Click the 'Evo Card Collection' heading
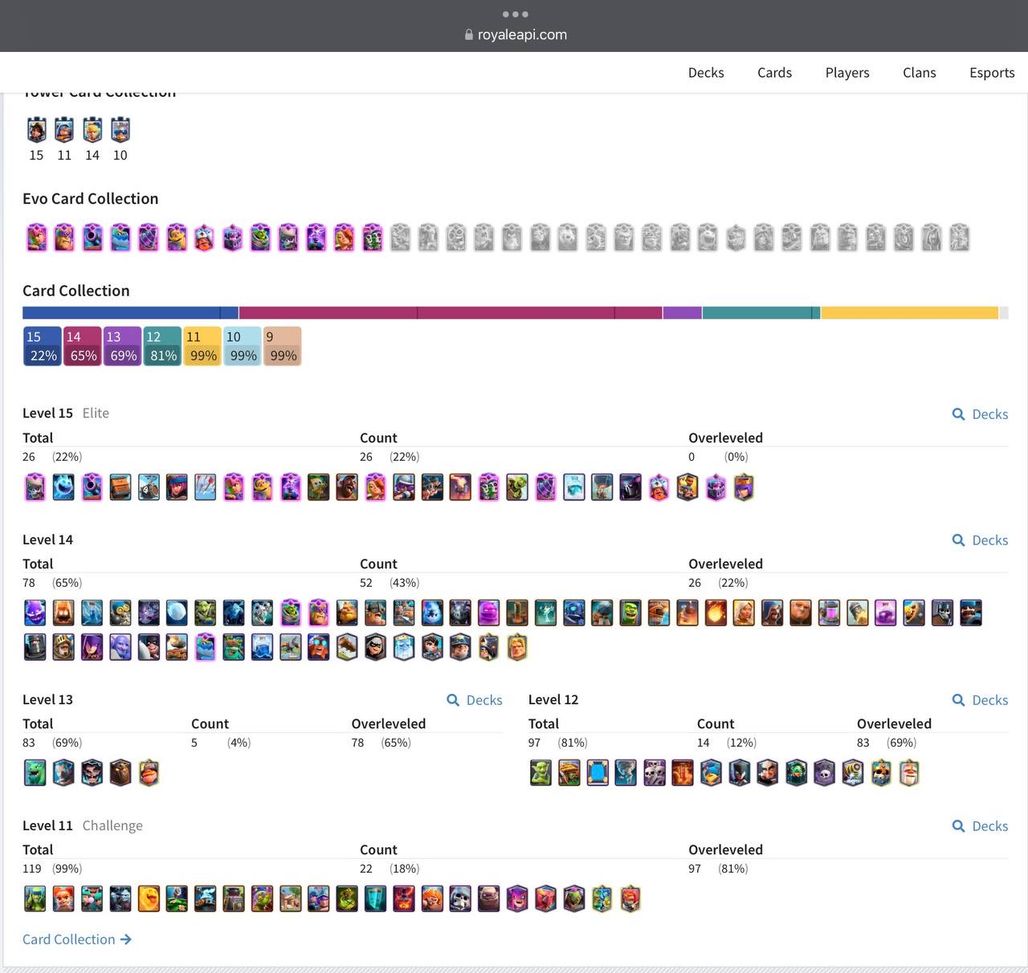1028x973 pixels. tap(90, 198)
